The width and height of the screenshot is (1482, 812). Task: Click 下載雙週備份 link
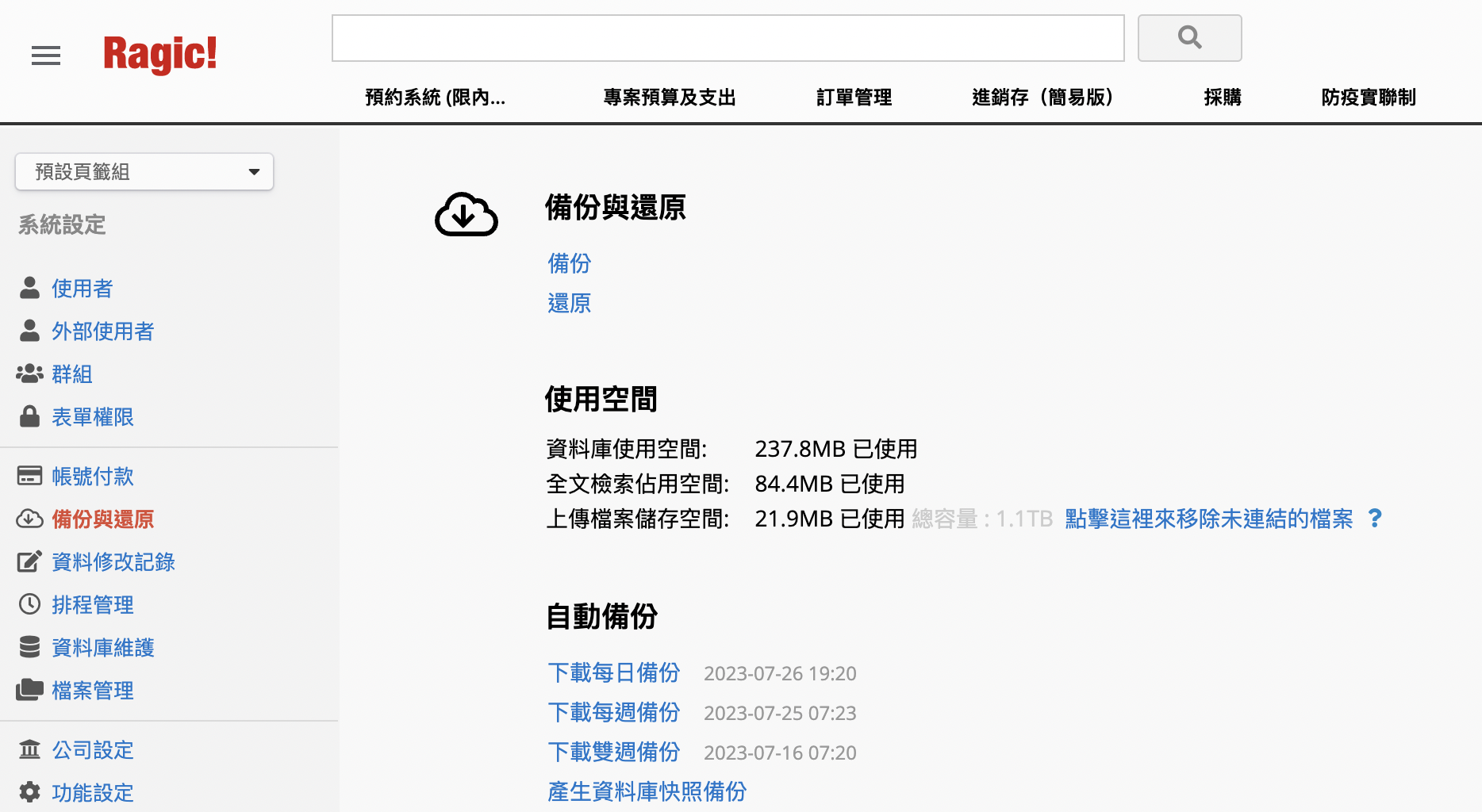614,752
